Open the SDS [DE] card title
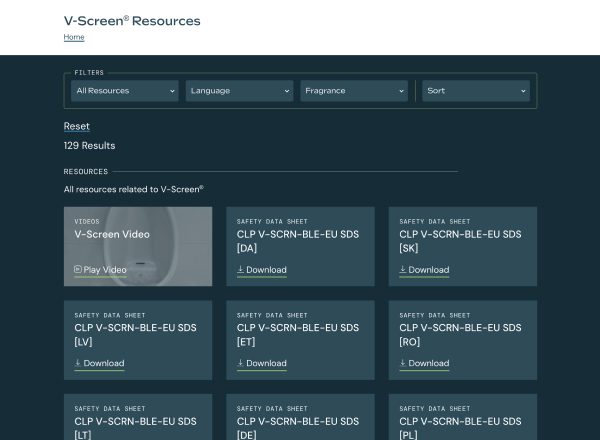The width and height of the screenshot is (600, 440). (x=298, y=428)
